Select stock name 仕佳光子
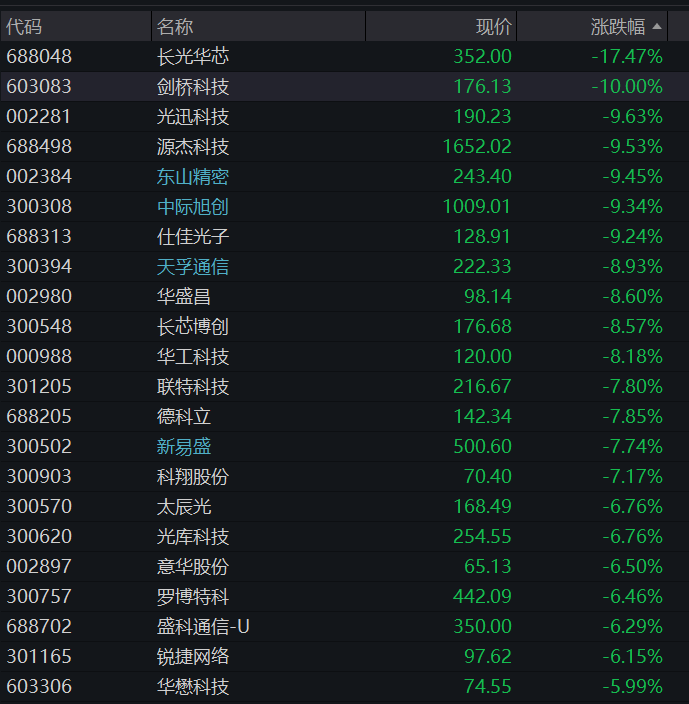Viewport: 689px width, 704px height. (193, 237)
